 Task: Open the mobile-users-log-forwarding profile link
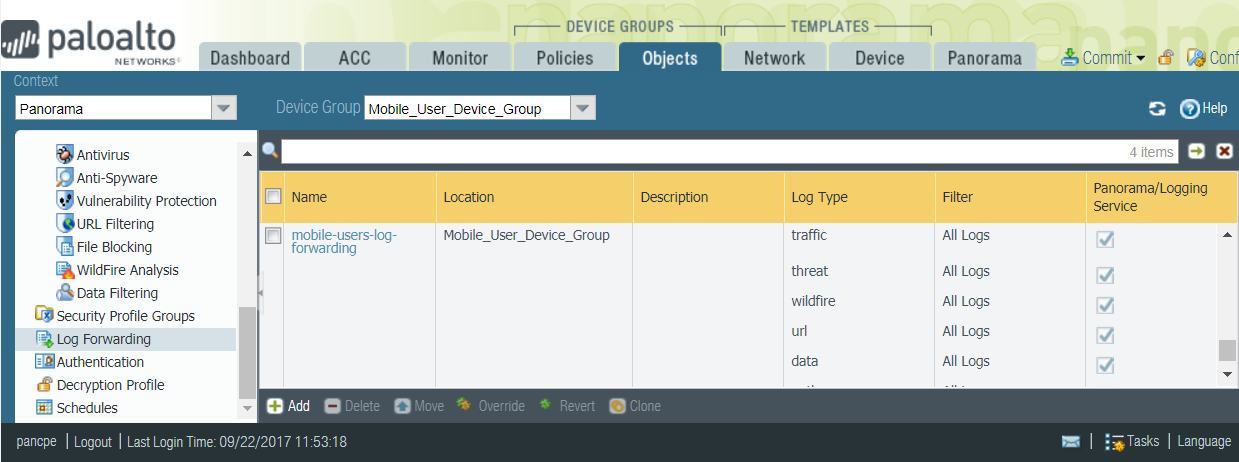point(344,241)
